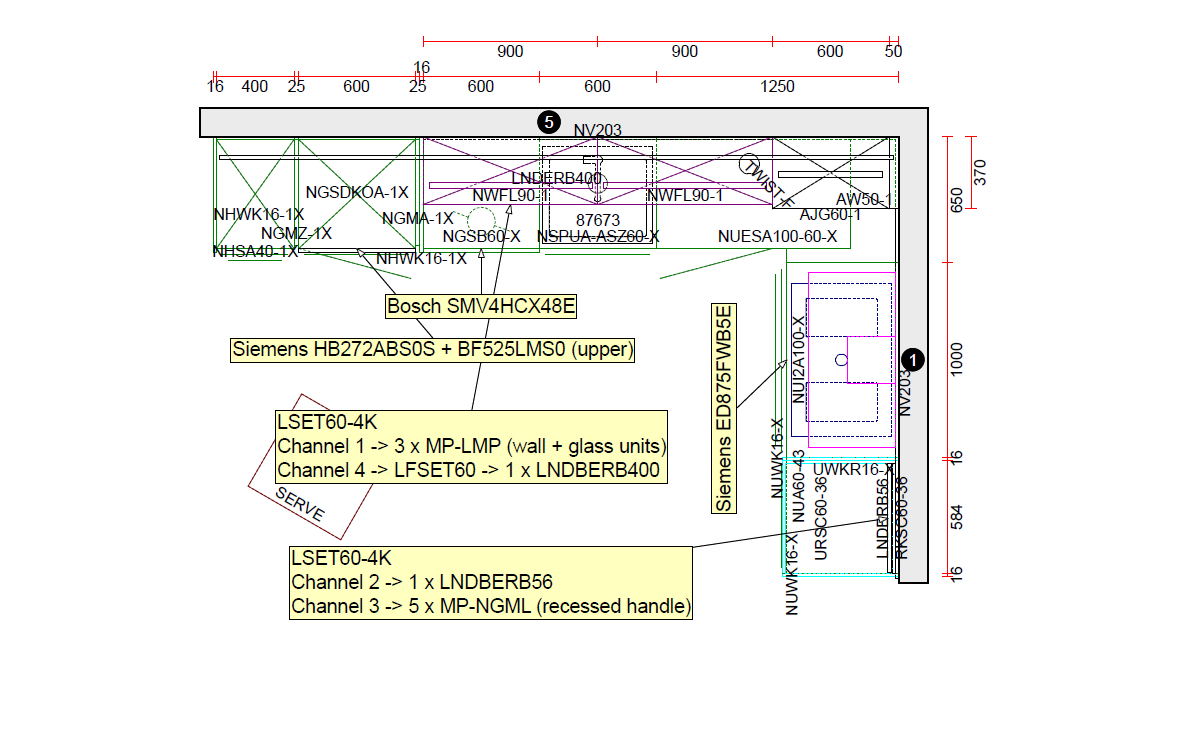
Task: Click the black circle marker numbered 1
Action: 912,359
